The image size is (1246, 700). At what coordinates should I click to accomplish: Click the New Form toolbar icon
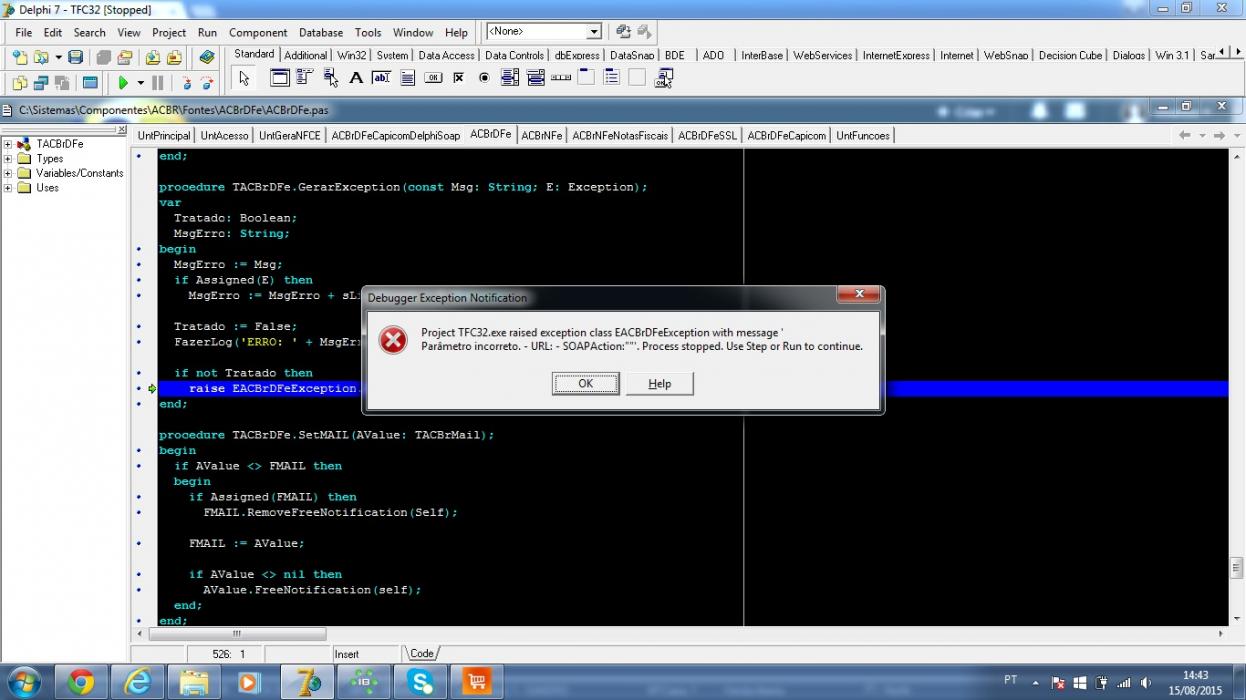(x=89, y=83)
